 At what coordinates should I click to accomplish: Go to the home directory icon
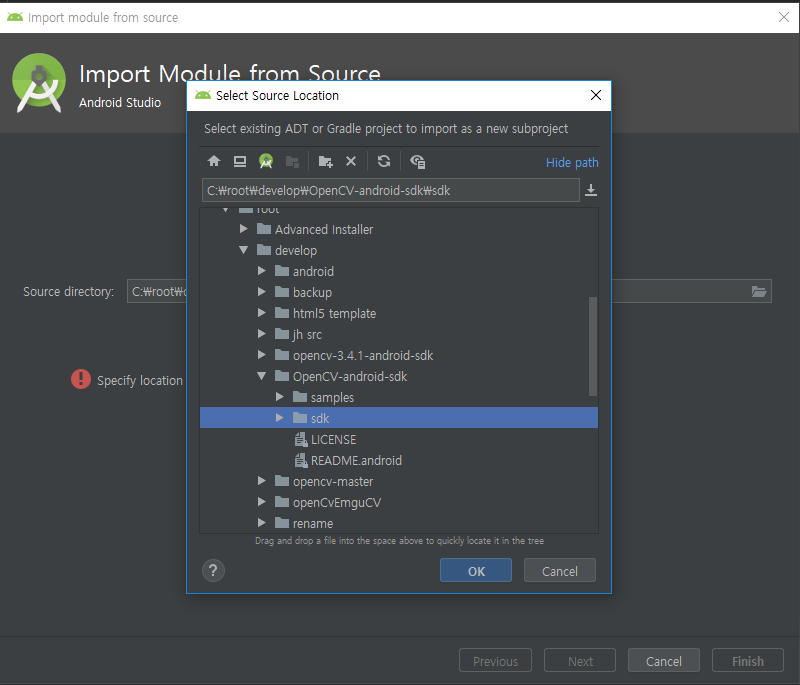coord(214,162)
